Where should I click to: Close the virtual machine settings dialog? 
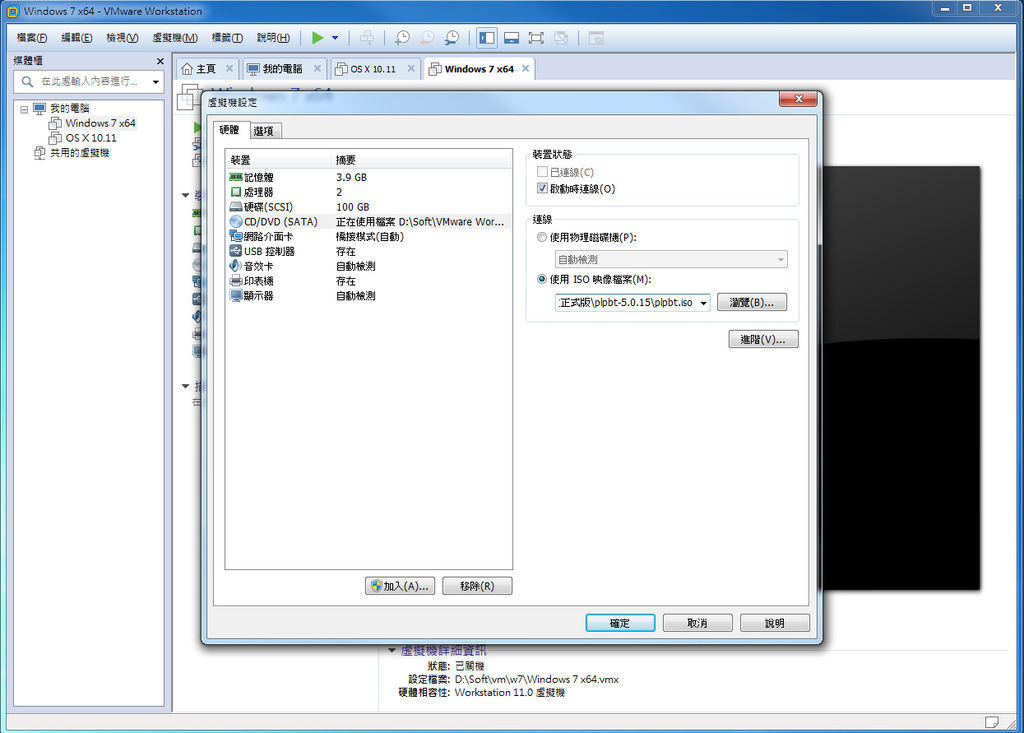click(798, 99)
